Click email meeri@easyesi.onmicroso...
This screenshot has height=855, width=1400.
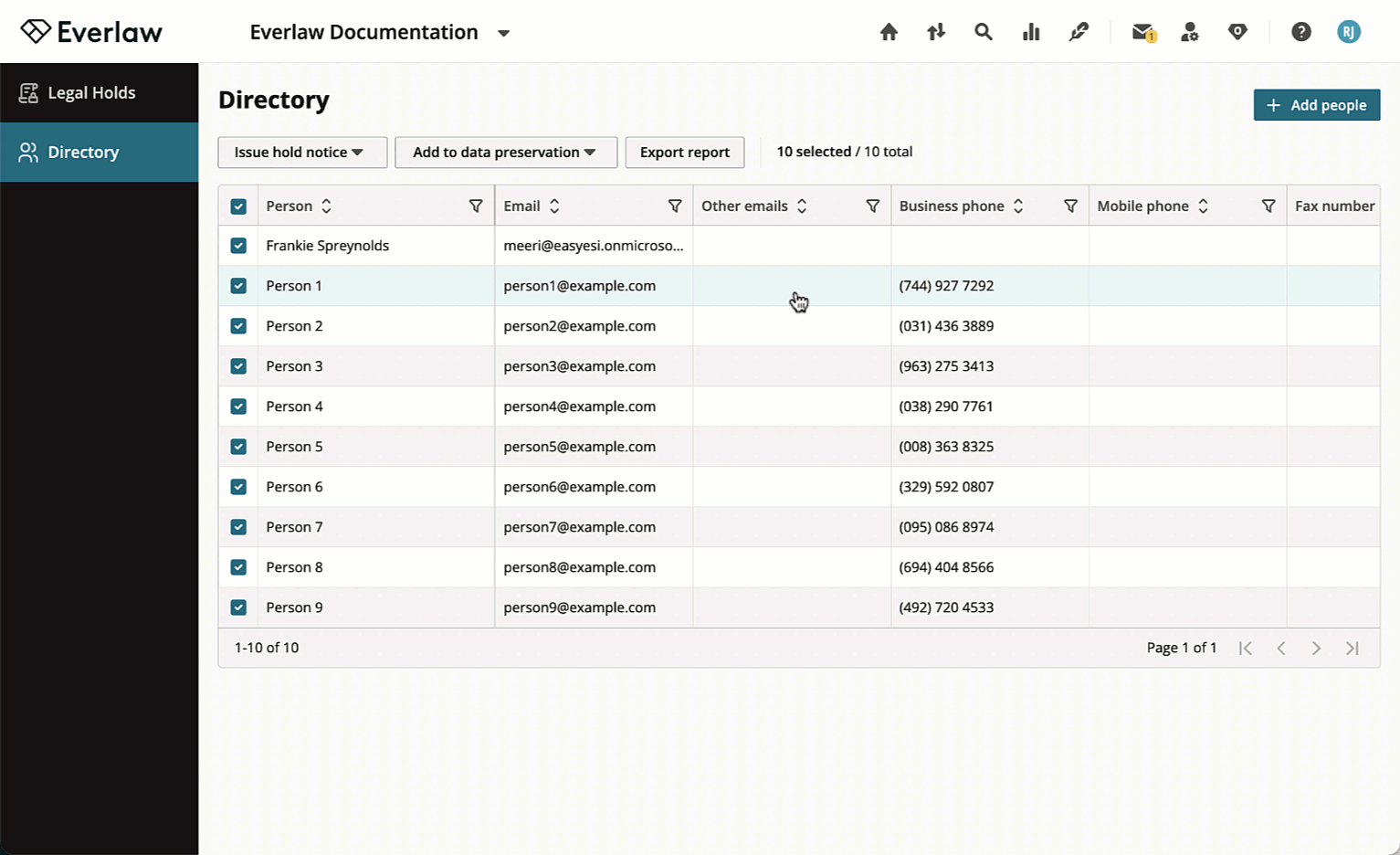click(594, 246)
